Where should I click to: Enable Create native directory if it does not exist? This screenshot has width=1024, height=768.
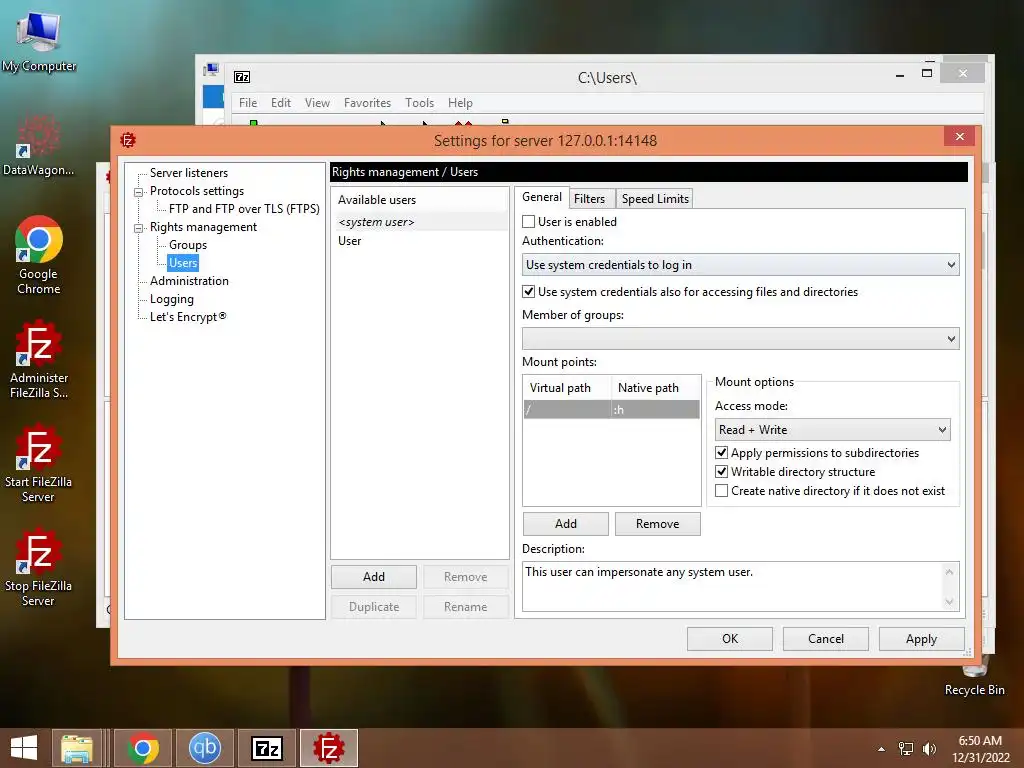click(722, 490)
